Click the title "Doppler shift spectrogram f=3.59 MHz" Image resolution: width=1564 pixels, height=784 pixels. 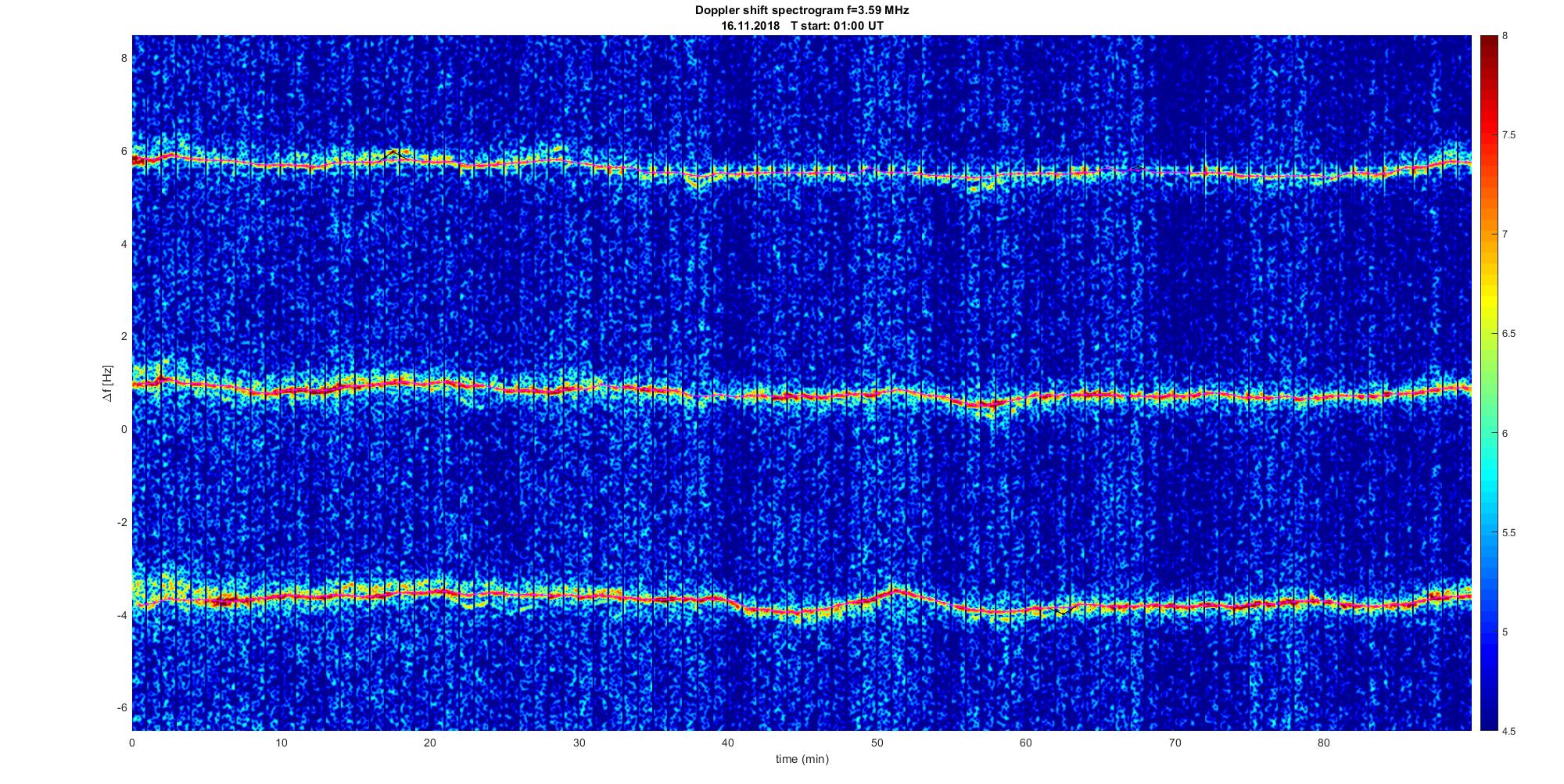(802, 10)
